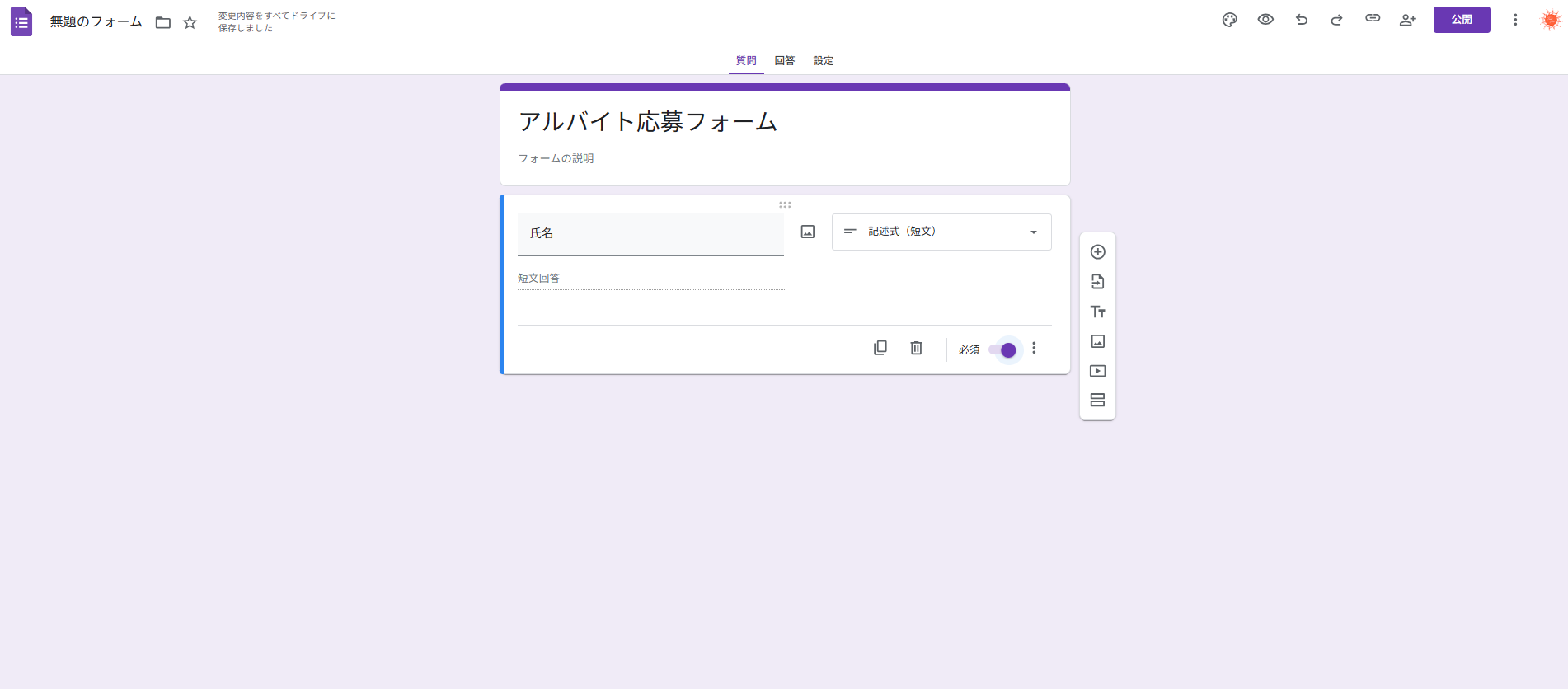
Task: Open the add collaborators icon
Action: pyautogui.click(x=1408, y=20)
